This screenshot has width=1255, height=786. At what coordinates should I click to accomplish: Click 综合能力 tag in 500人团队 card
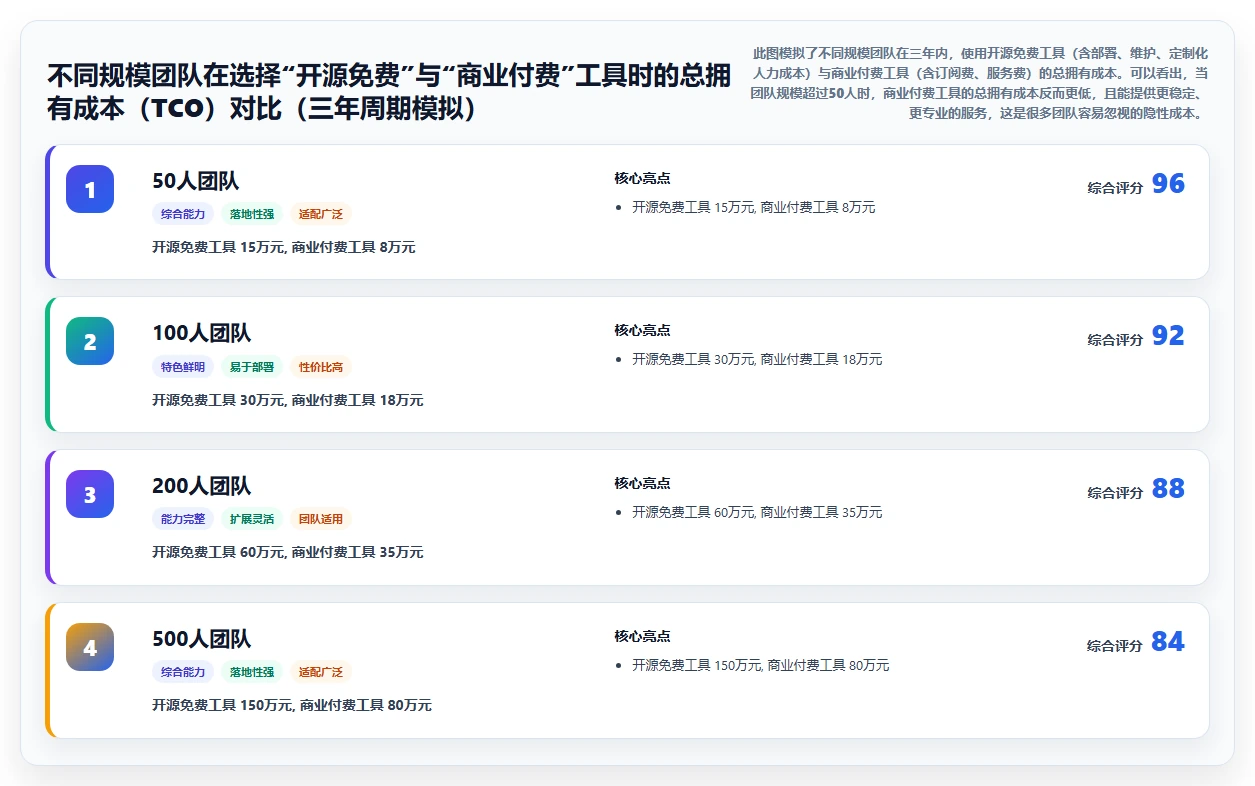pyautogui.click(x=183, y=672)
